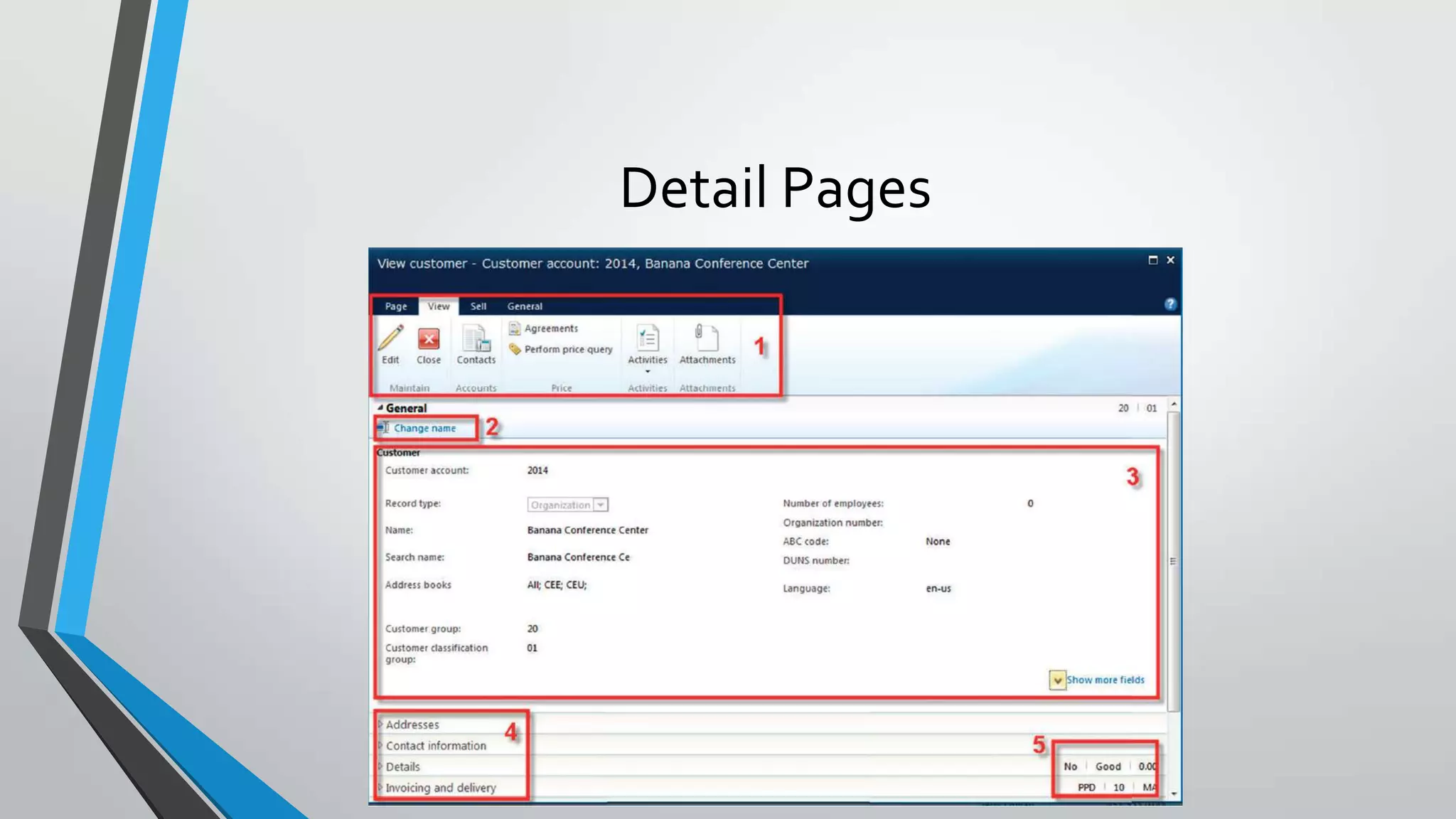
Task: Select the View ribbon tab
Action: click(439, 306)
